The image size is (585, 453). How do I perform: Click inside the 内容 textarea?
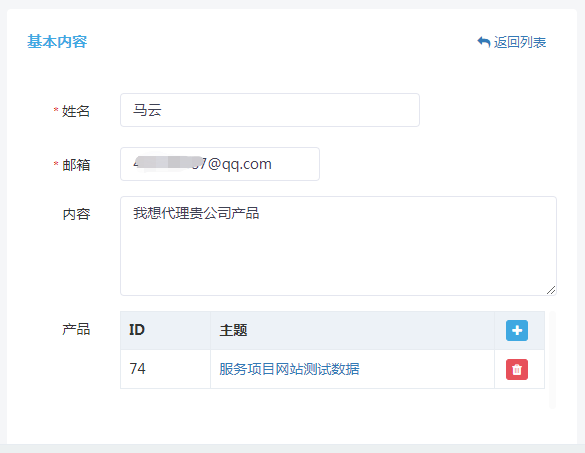point(338,246)
